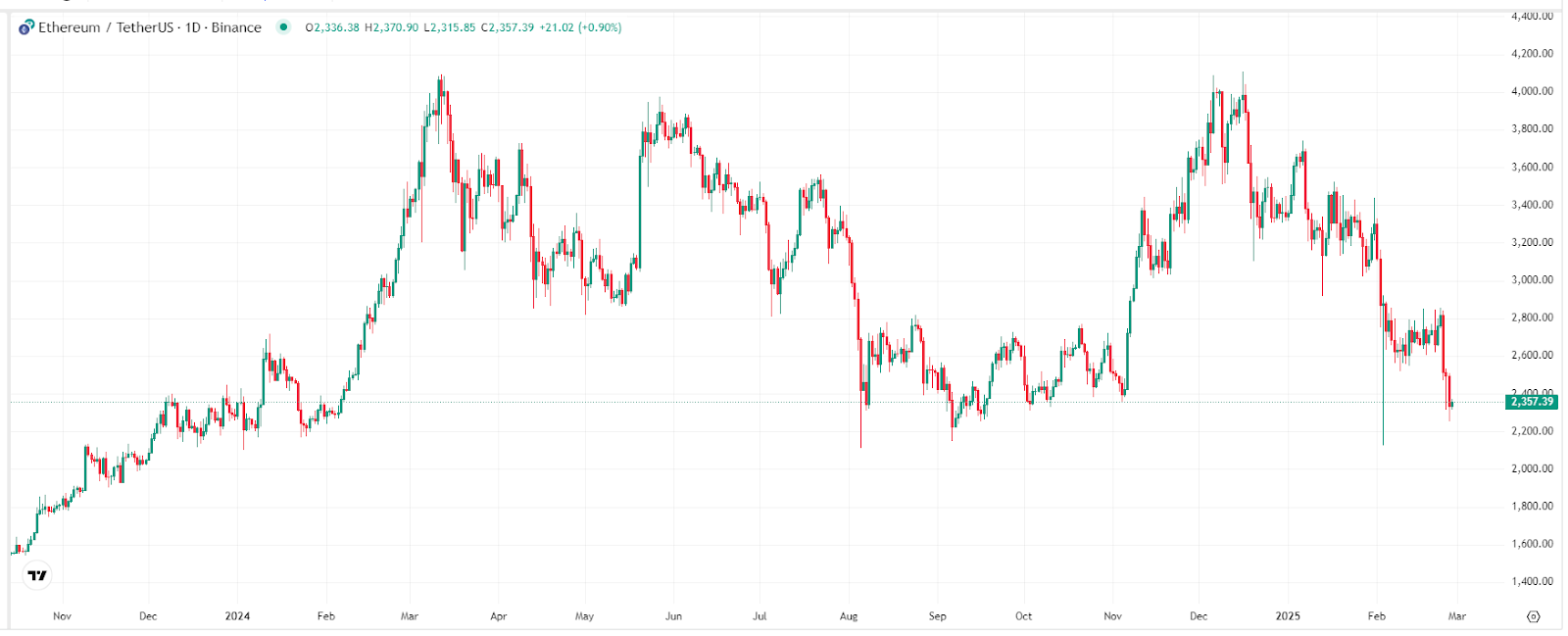Click the Ethereum coin icon
The image size is (1568, 636).
(x=26, y=27)
